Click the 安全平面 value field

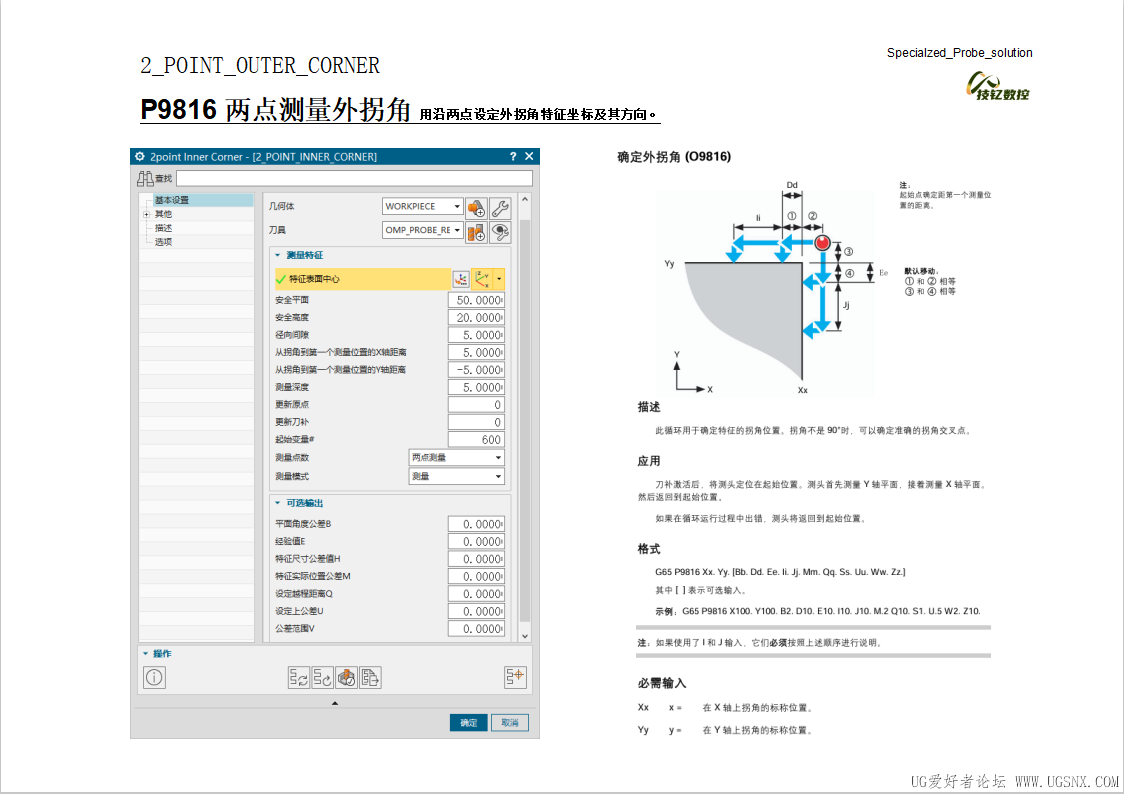(x=476, y=300)
